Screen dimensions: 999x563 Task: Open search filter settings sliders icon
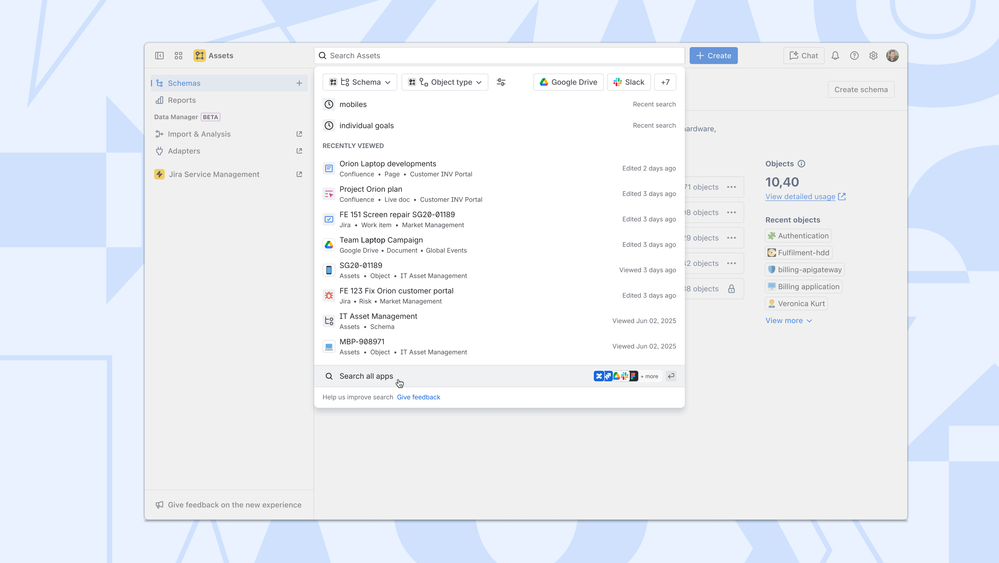501,82
